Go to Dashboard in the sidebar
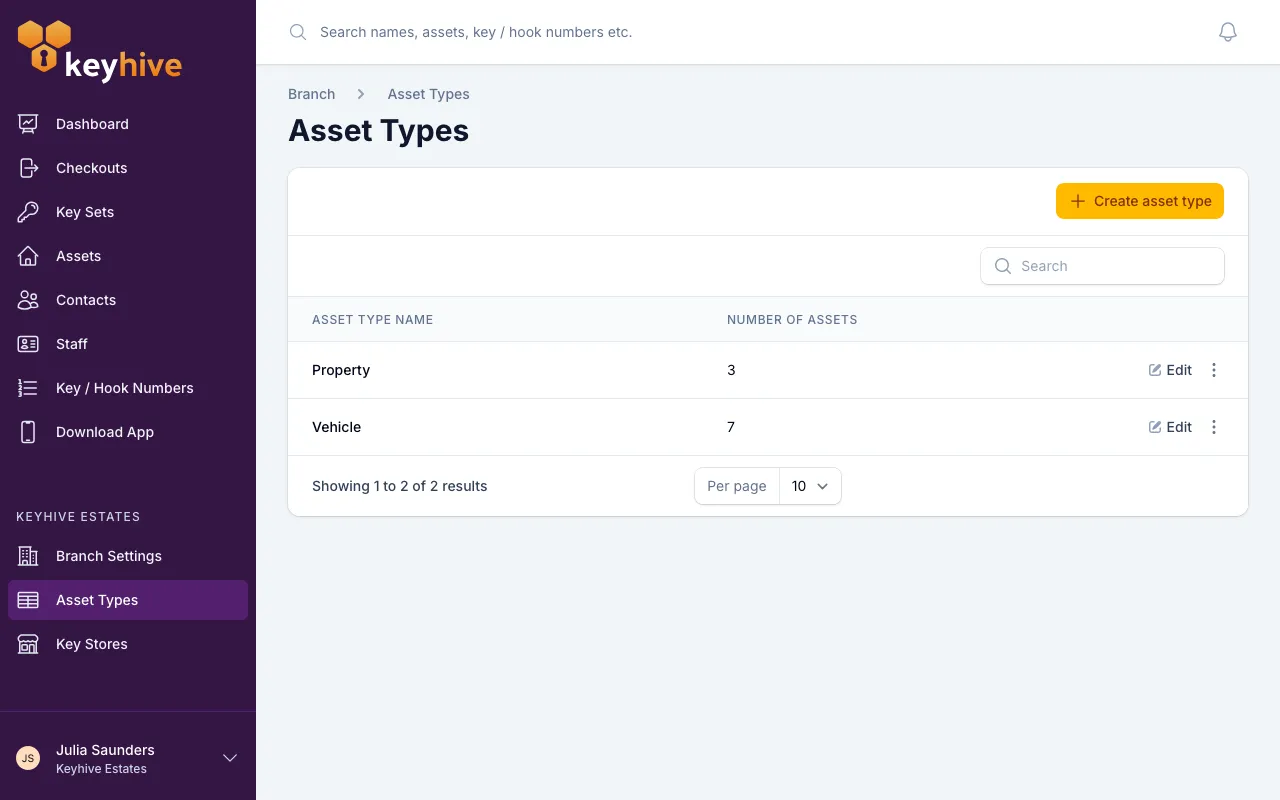Screen dimensions: 1280x800 [128, 124]
